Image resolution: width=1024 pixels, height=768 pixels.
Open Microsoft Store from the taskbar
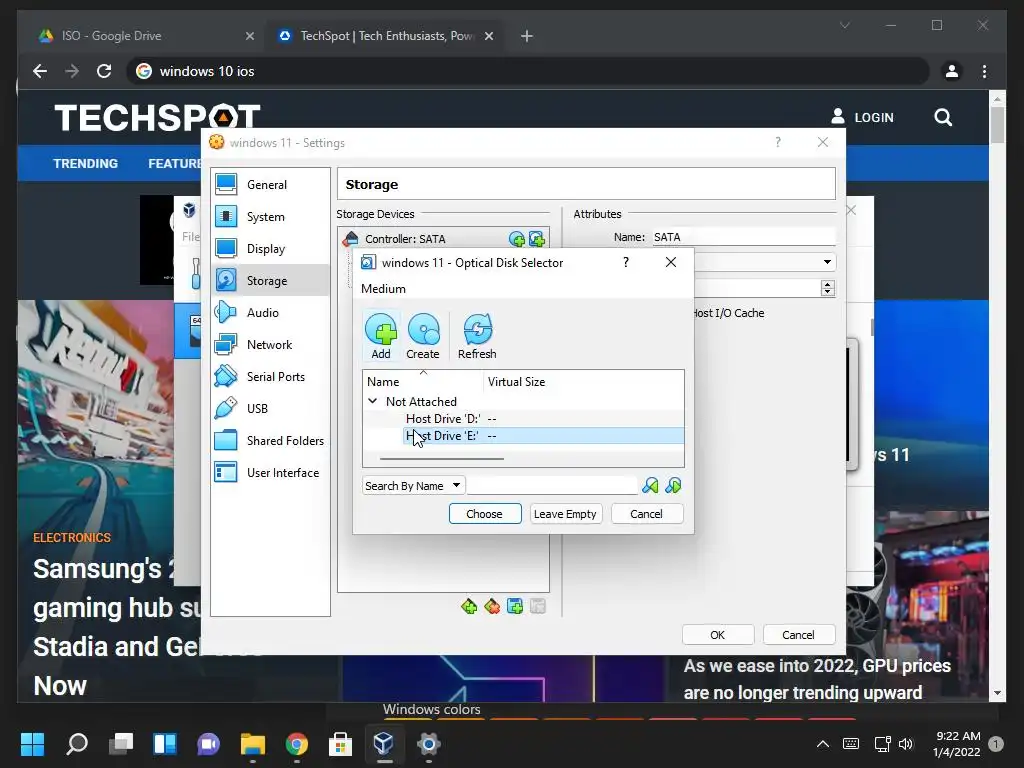[x=340, y=744]
